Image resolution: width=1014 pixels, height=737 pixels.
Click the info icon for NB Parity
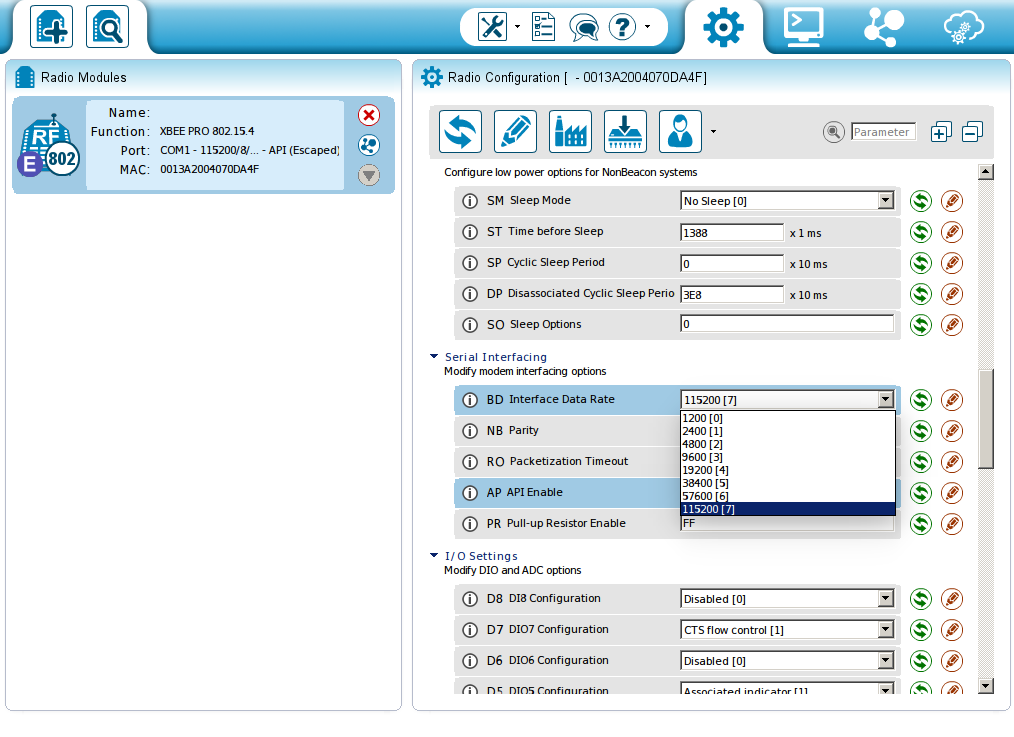[470, 431]
